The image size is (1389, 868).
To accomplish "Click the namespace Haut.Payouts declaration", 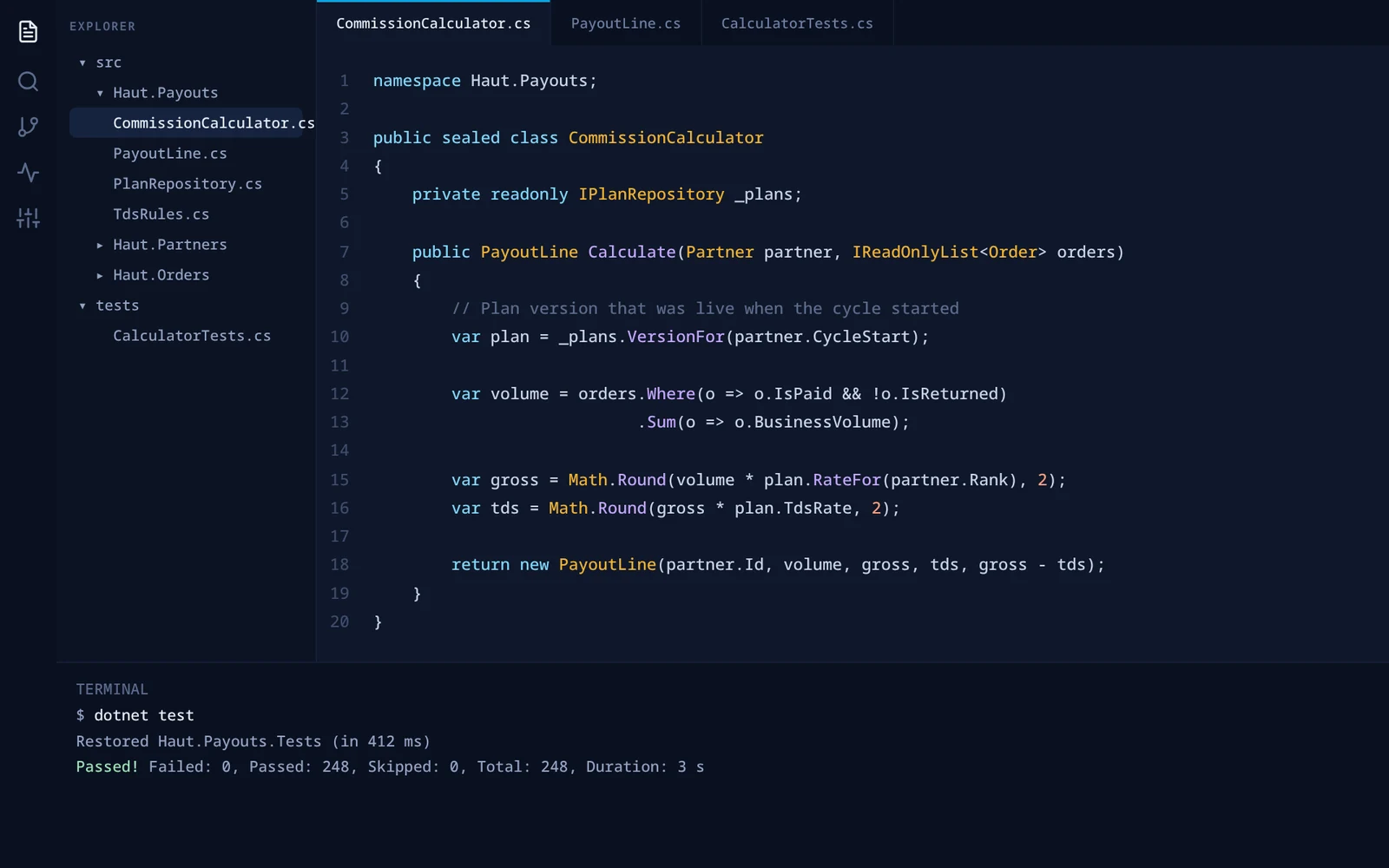I will (x=484, y=81).
